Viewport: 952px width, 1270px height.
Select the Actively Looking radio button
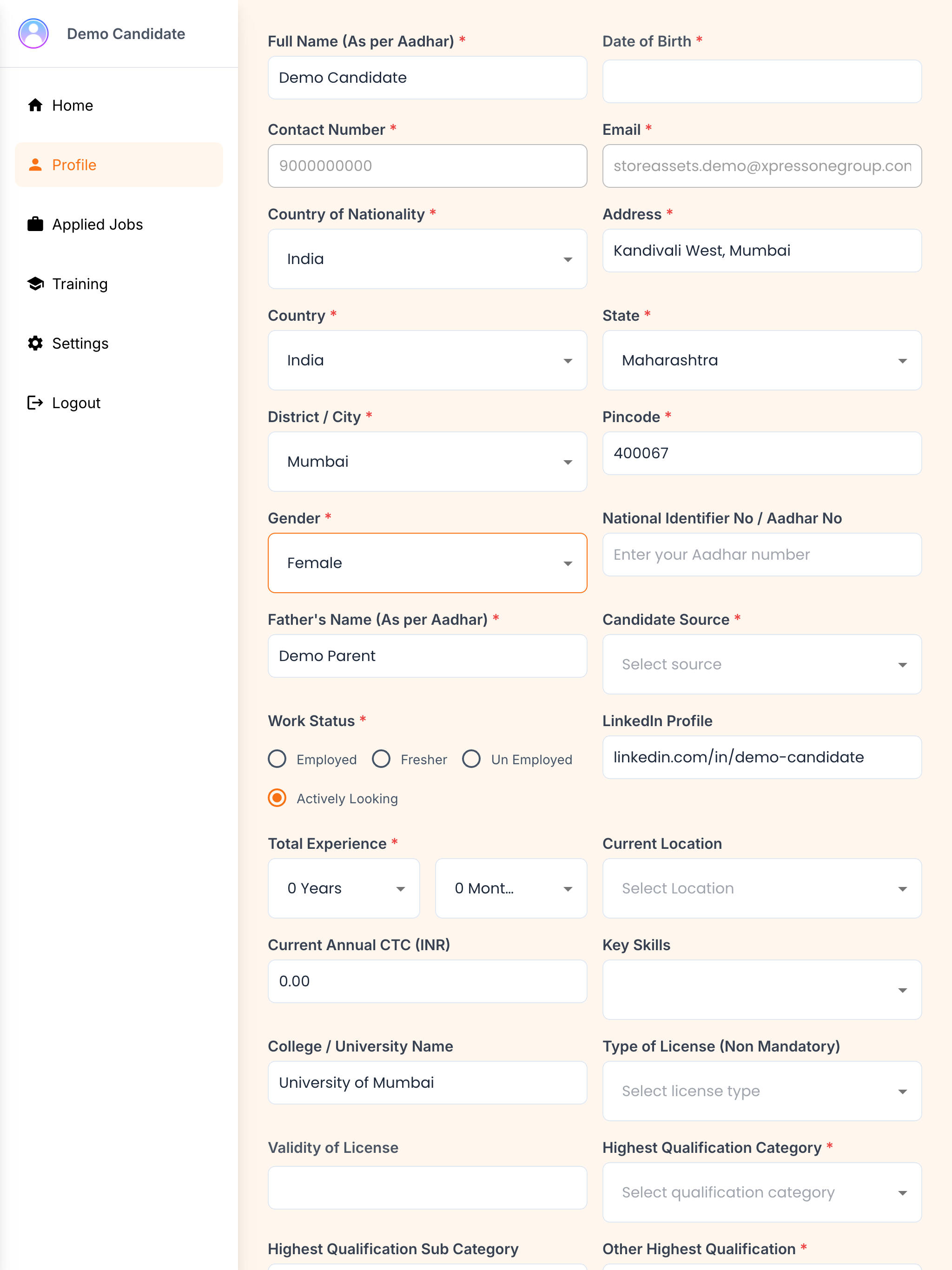pyautogui.click(x=278, y=798)
